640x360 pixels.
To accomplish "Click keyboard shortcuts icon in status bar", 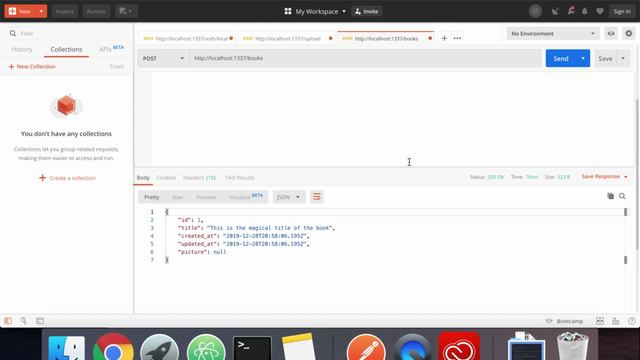I will tap(616, 321).
